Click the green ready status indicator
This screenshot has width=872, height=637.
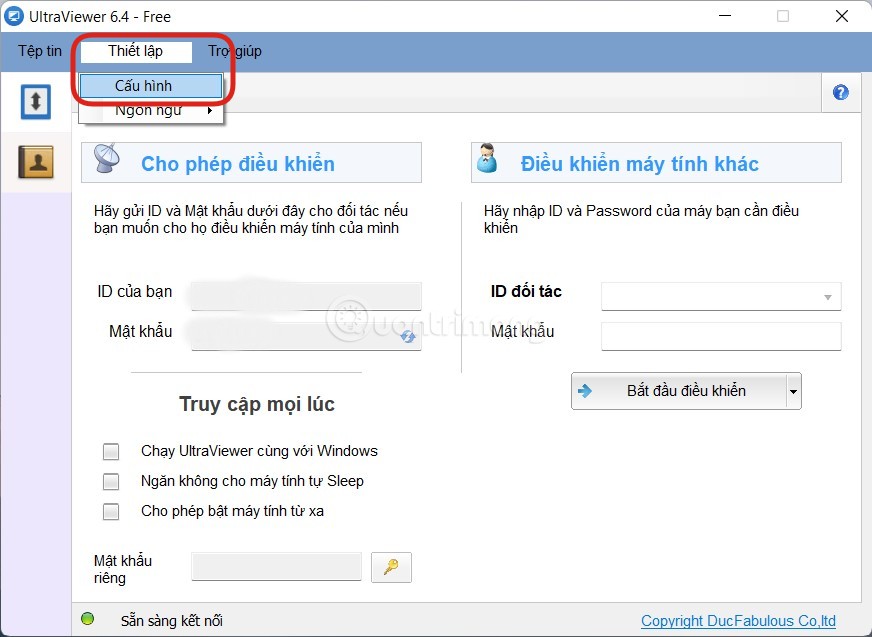88,619
